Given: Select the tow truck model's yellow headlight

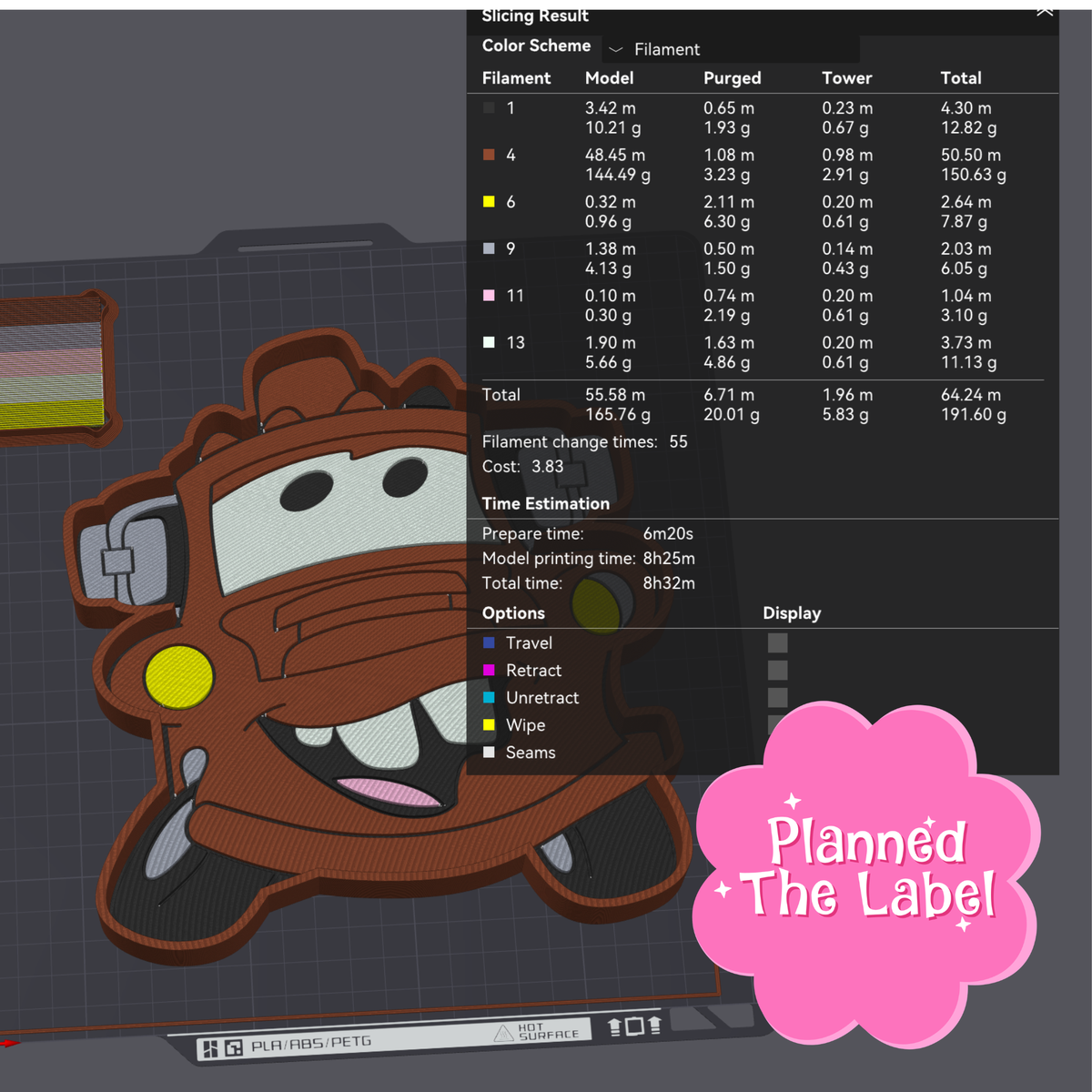Looking at the screenshot, I should (x=179, y=677).
